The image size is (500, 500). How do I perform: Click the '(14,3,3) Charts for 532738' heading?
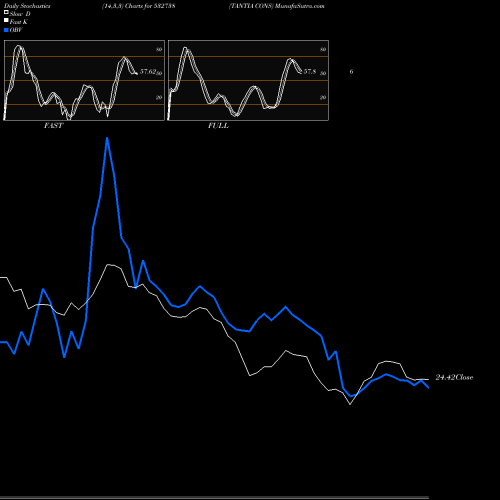coord(139,6)
